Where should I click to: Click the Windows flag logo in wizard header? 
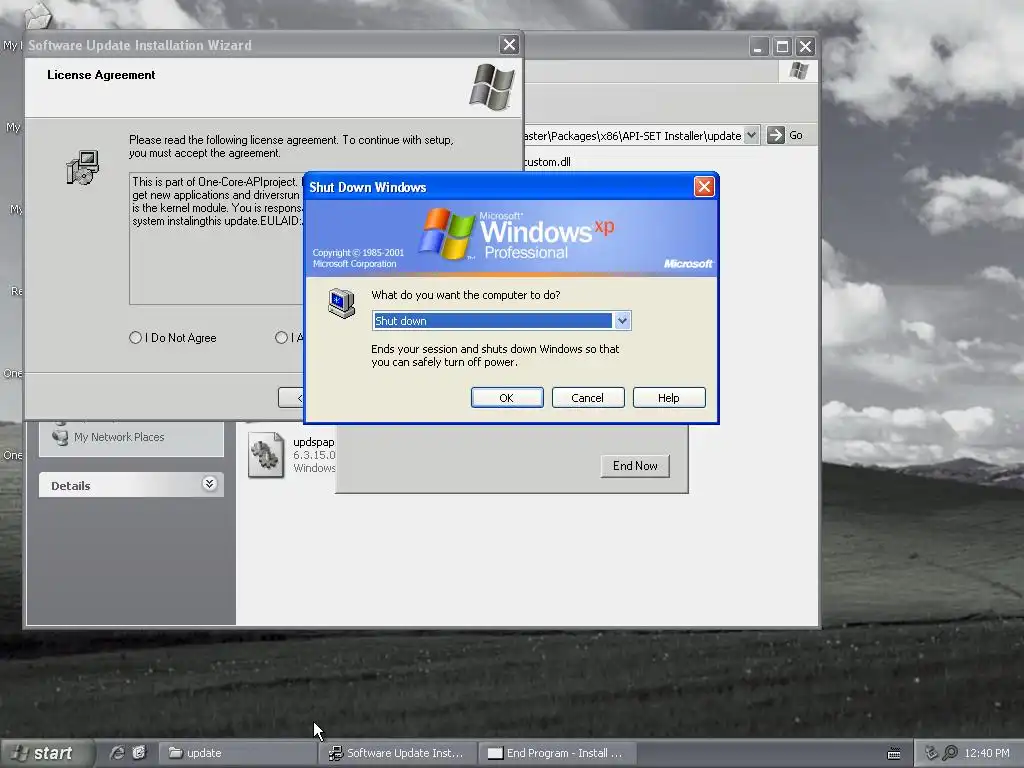click(x=492, y=87)
